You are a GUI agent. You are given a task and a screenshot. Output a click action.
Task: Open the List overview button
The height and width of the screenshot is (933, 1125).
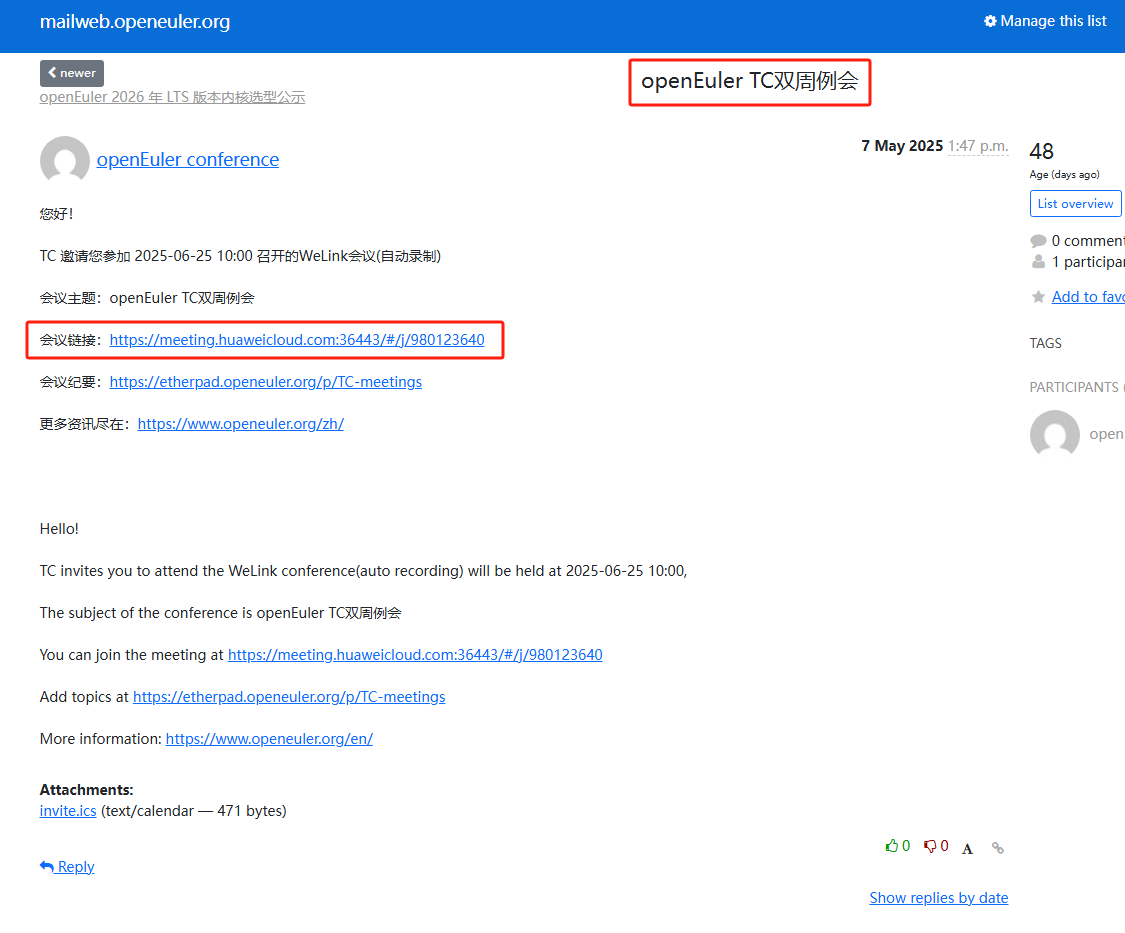[1075, 203]
